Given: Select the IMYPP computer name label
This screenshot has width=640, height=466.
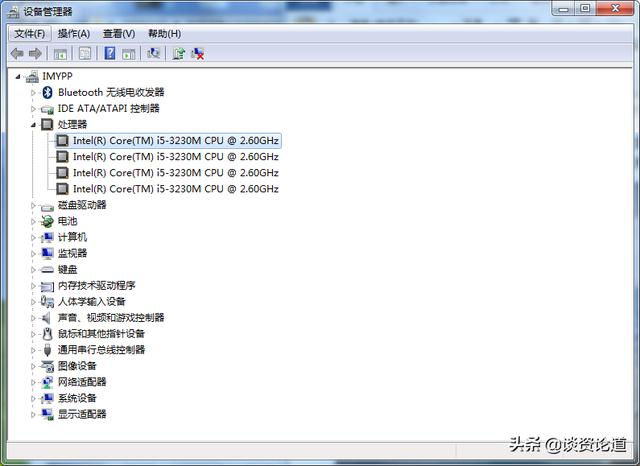Looking at the screenshot, I should [x=58, y=76].
